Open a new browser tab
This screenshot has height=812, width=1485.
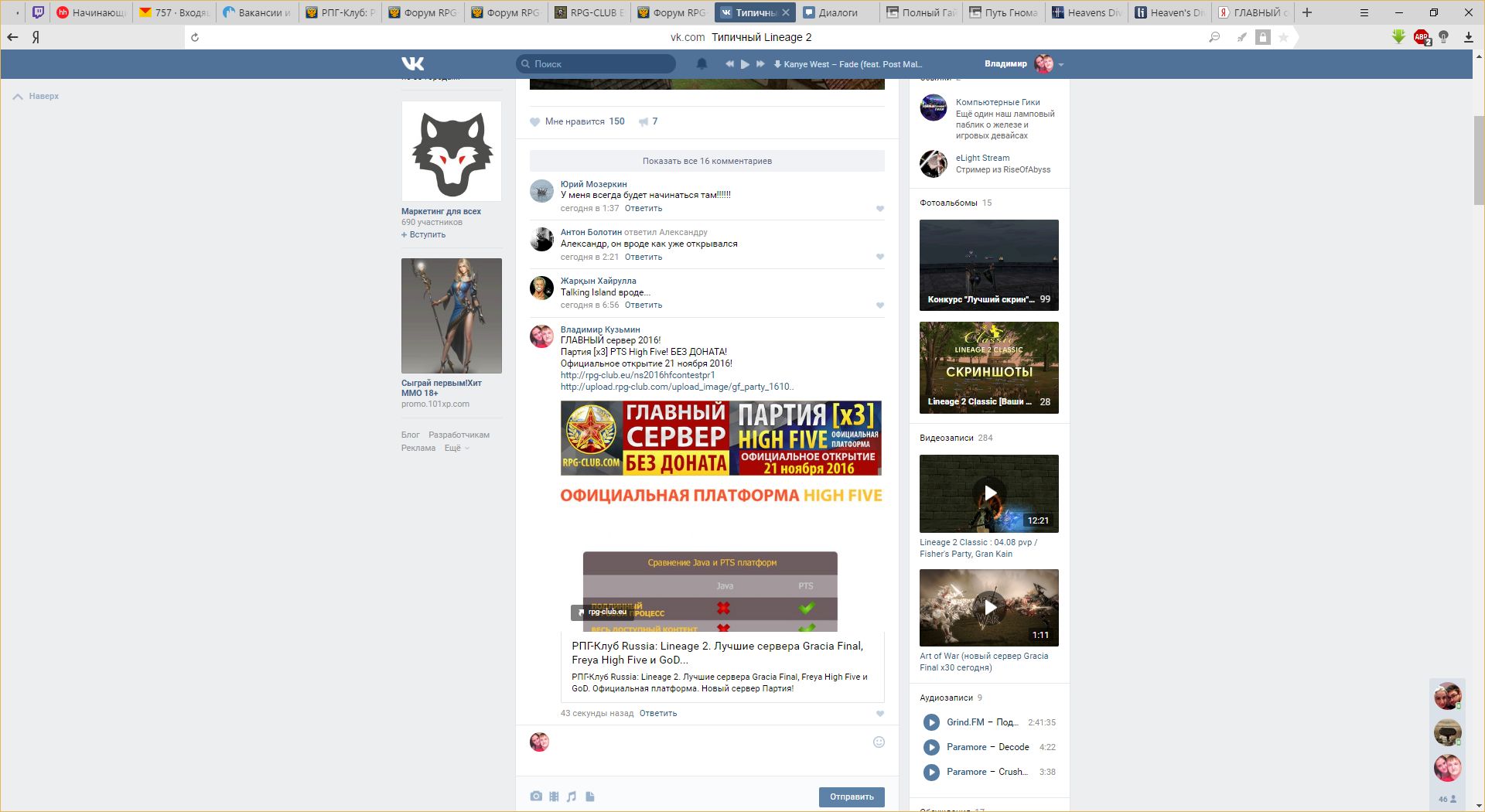point(1307,12)
